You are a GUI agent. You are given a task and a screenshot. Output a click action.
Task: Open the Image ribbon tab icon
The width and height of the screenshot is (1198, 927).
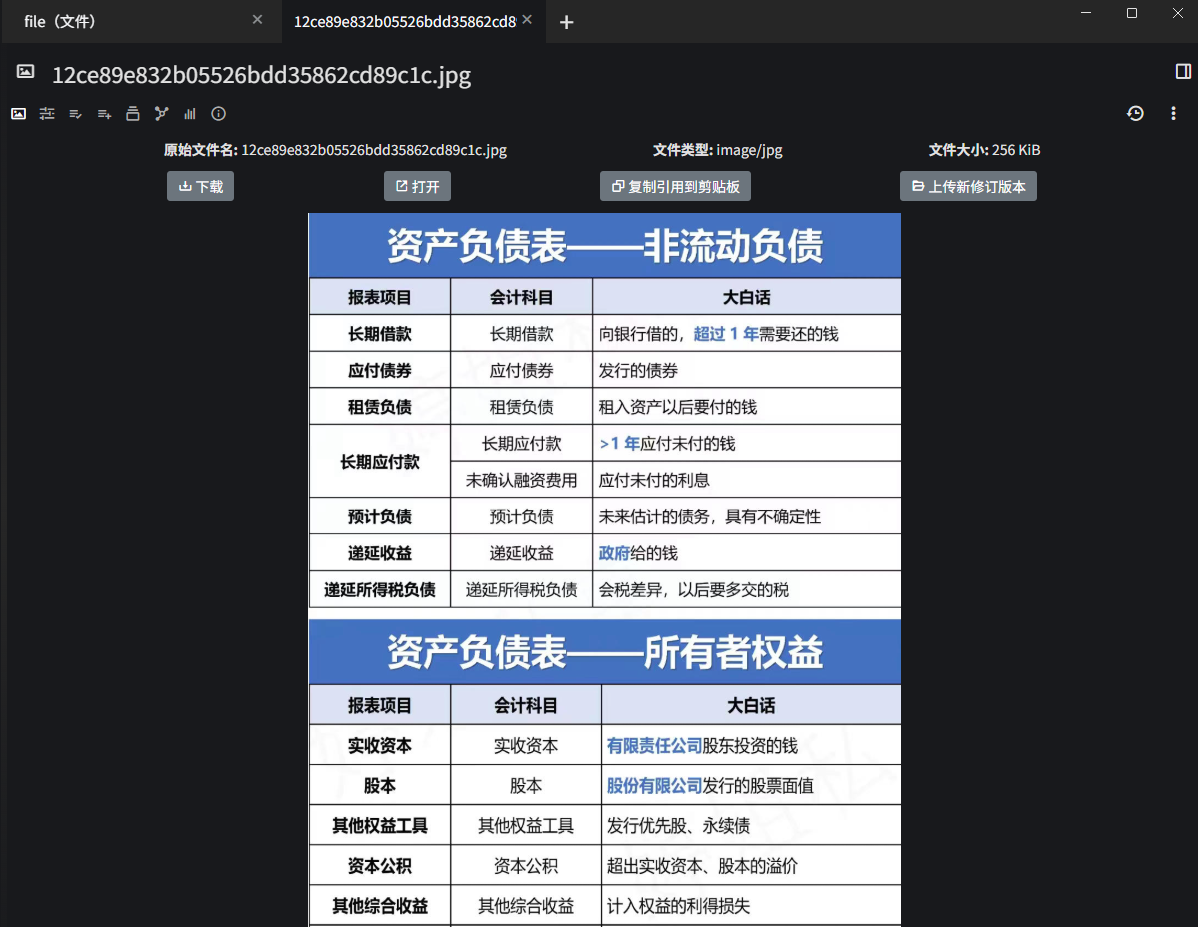18,114
